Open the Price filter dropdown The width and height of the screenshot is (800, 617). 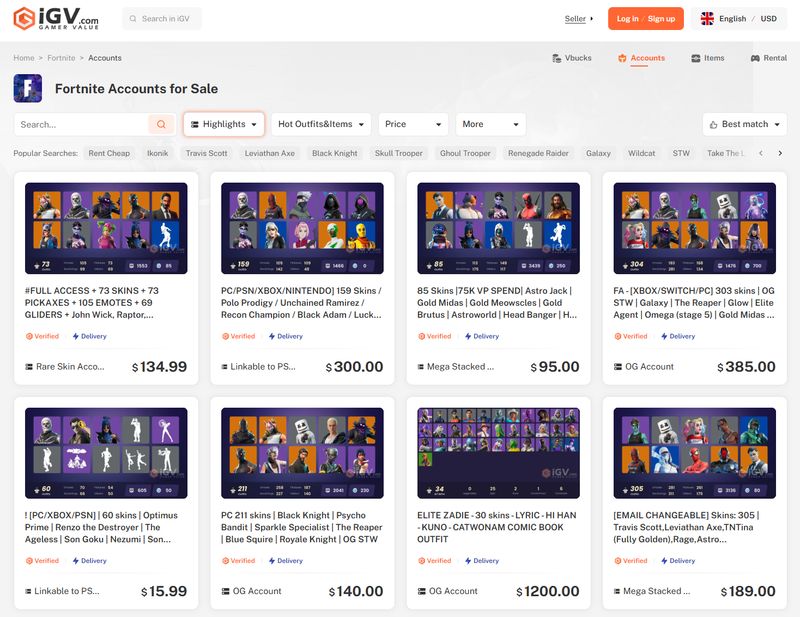pyautogui.click(x=413, y=125)
